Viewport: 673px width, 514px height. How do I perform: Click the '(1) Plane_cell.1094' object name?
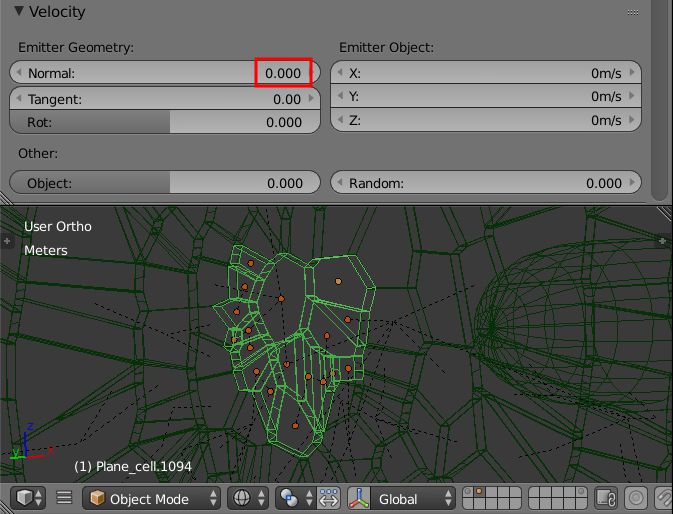[x=133, y=466]
